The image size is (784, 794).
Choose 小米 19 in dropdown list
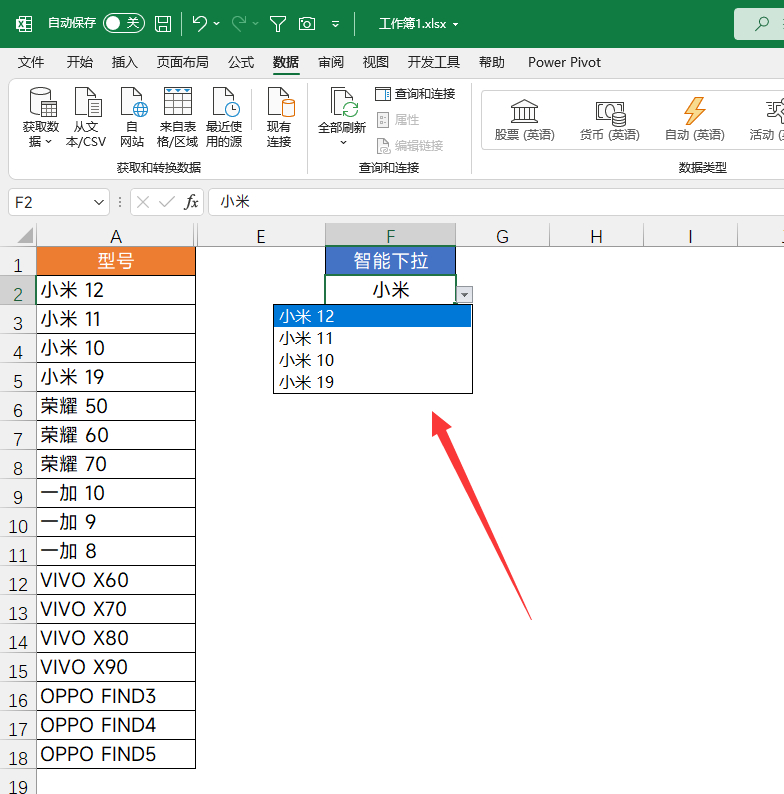pos(372,382)
